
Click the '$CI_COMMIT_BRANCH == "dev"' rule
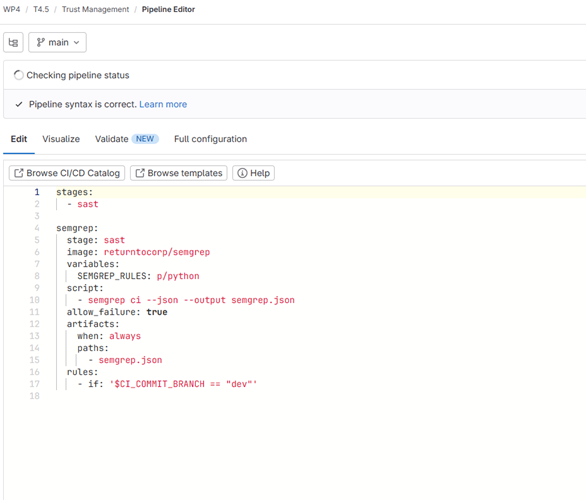point(183,384)
